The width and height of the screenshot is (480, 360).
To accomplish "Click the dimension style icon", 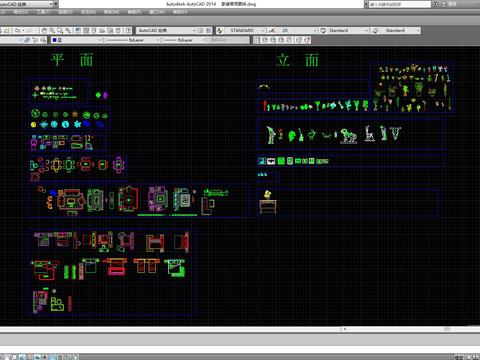I will [x=272, y=30].
